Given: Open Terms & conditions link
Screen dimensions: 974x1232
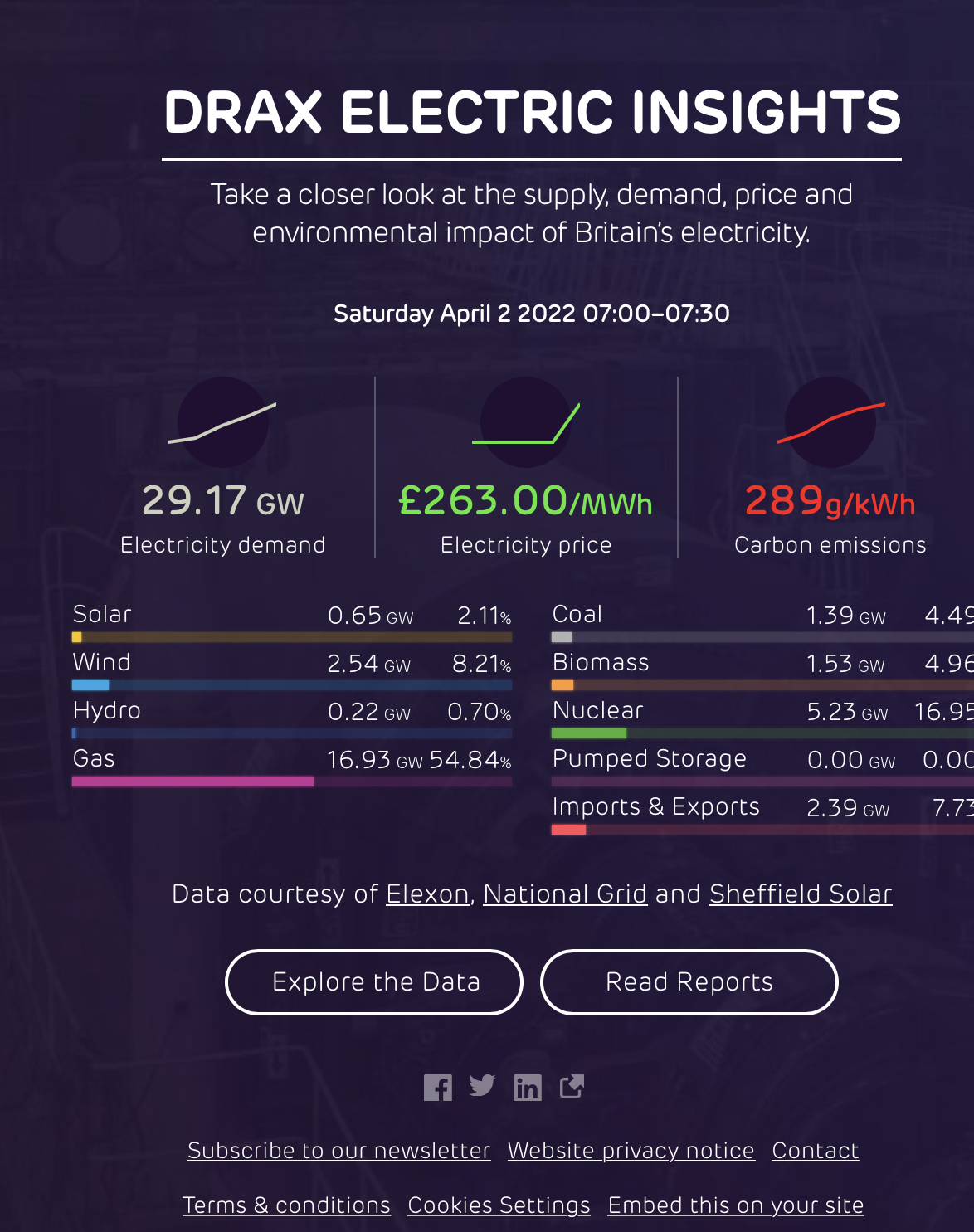Looking at the screenshot, I should tap(286, 1205).
